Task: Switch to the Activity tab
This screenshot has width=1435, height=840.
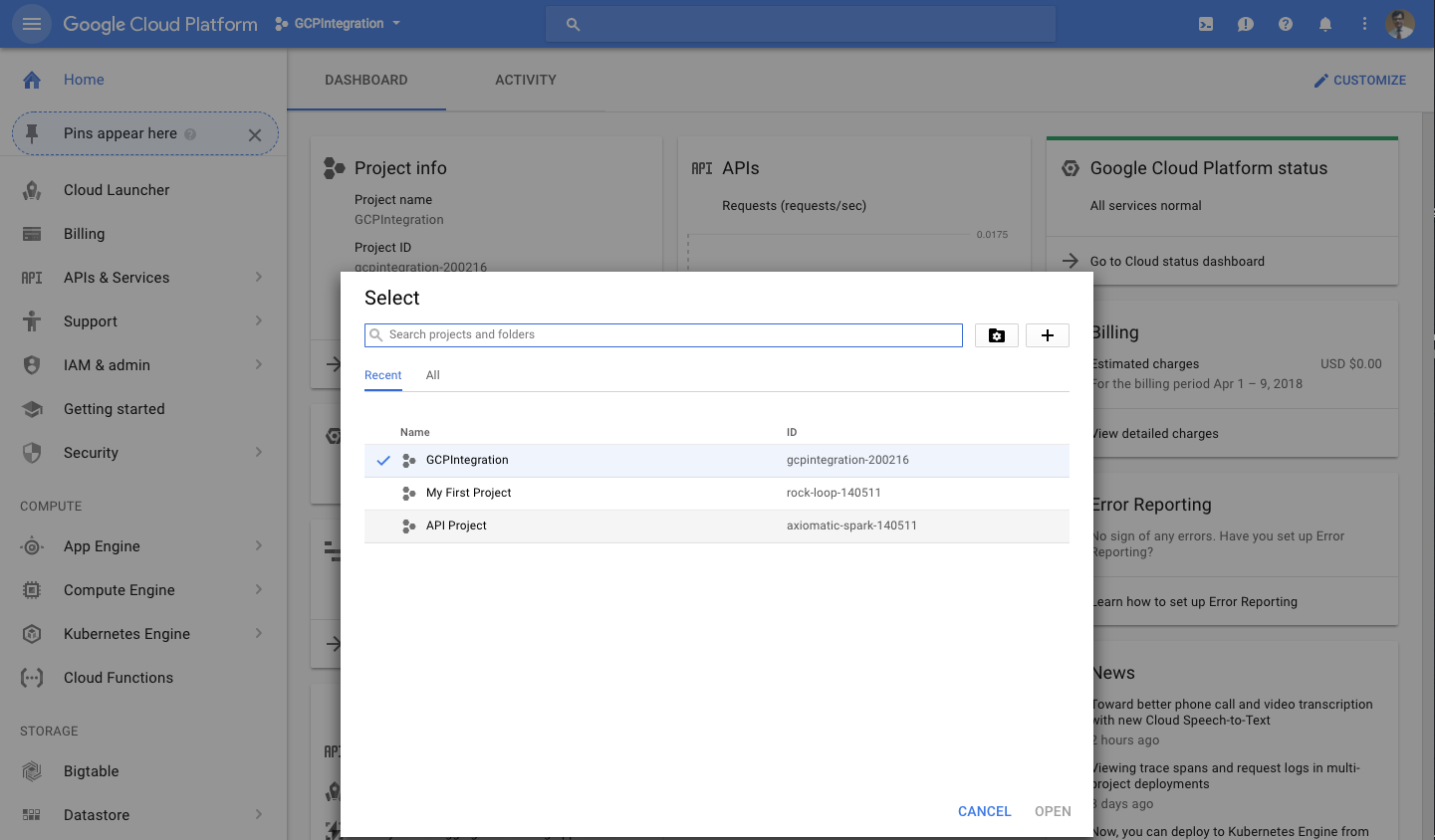Action: pyautogui.click(x=526, y=80)
